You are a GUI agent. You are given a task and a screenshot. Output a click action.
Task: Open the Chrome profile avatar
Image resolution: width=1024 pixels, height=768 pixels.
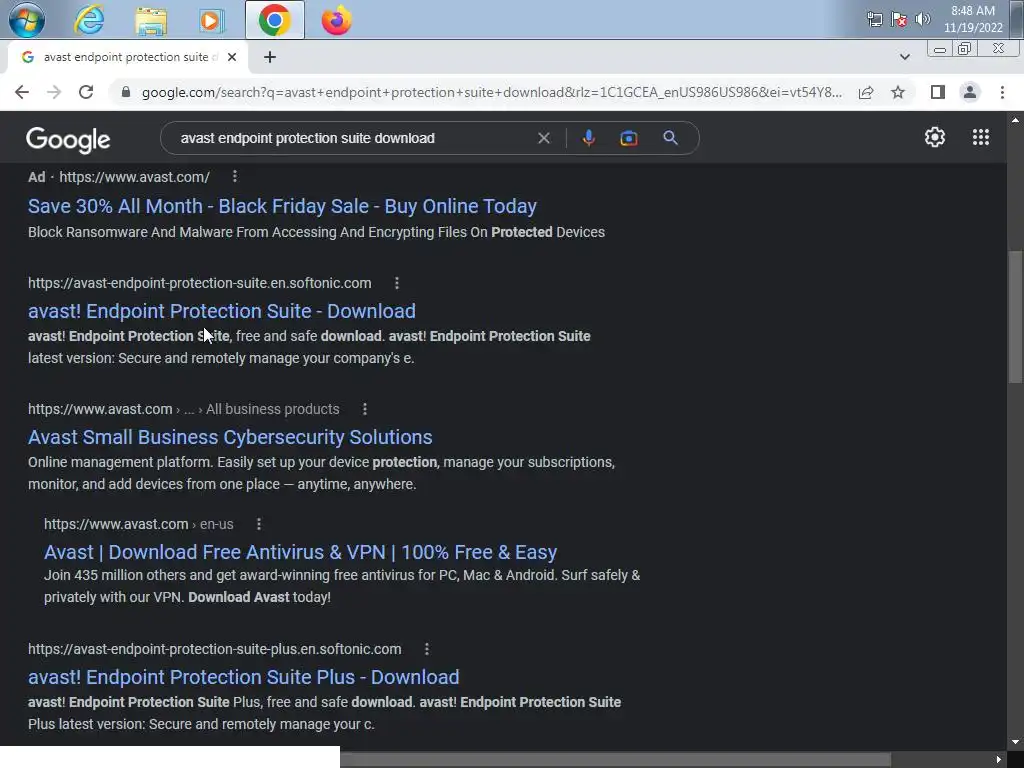click(970, 92)
